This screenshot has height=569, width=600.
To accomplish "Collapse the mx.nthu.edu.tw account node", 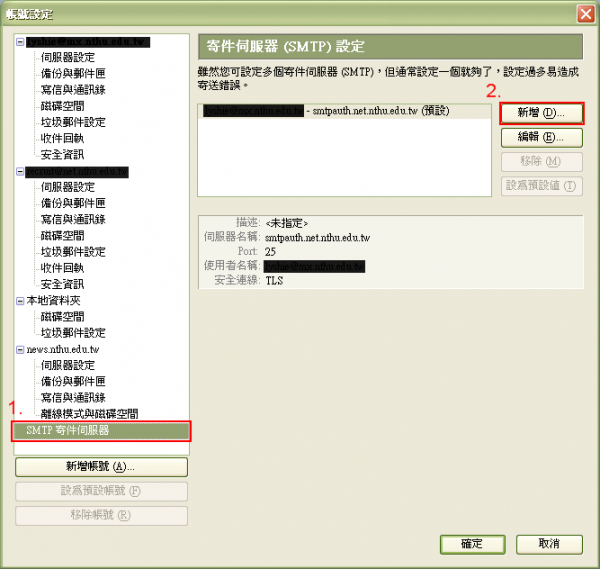I will tap(21, 42).
